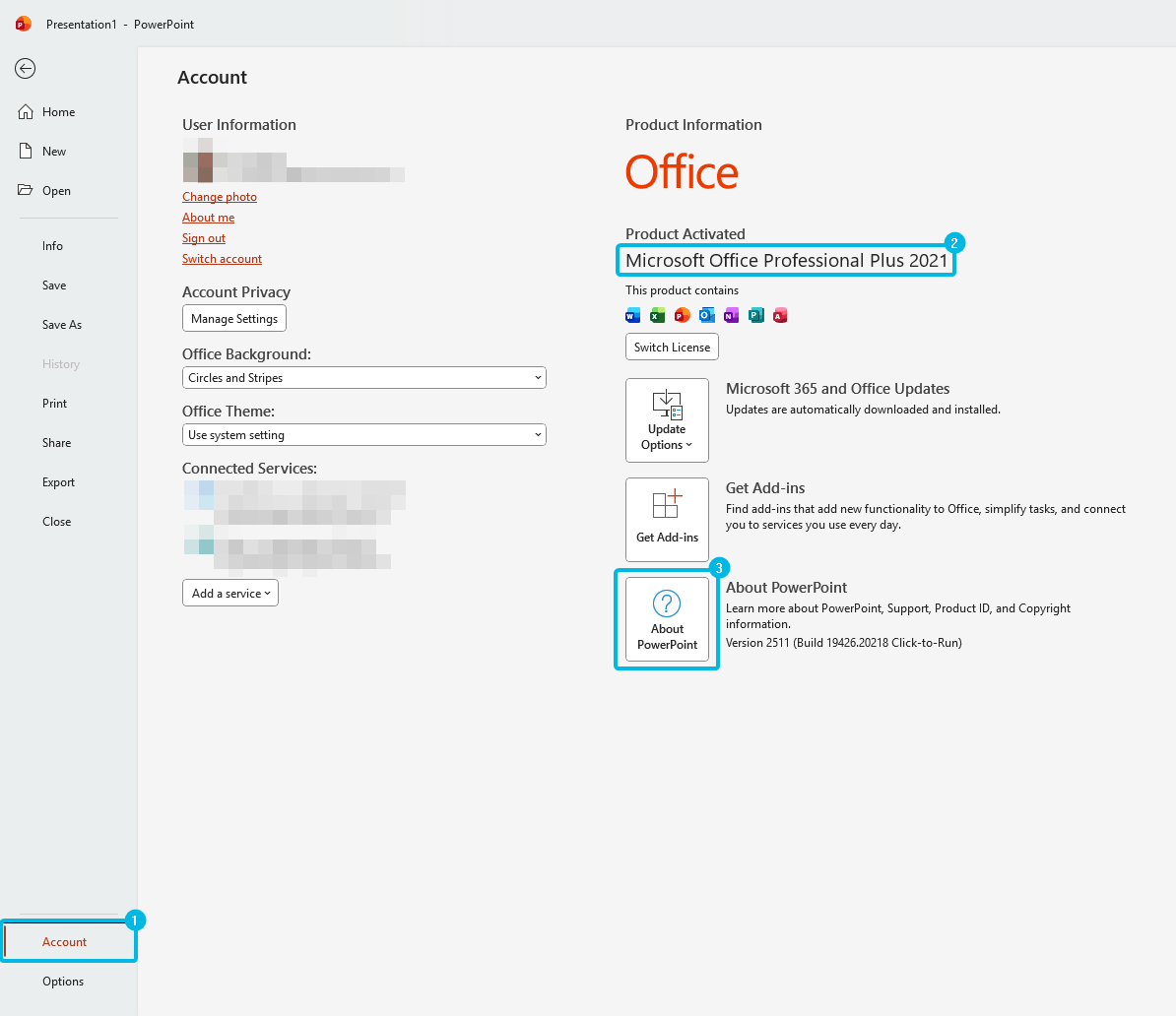
Task: Select Save As in the sidebar
Action: click(x=61, y=325)
